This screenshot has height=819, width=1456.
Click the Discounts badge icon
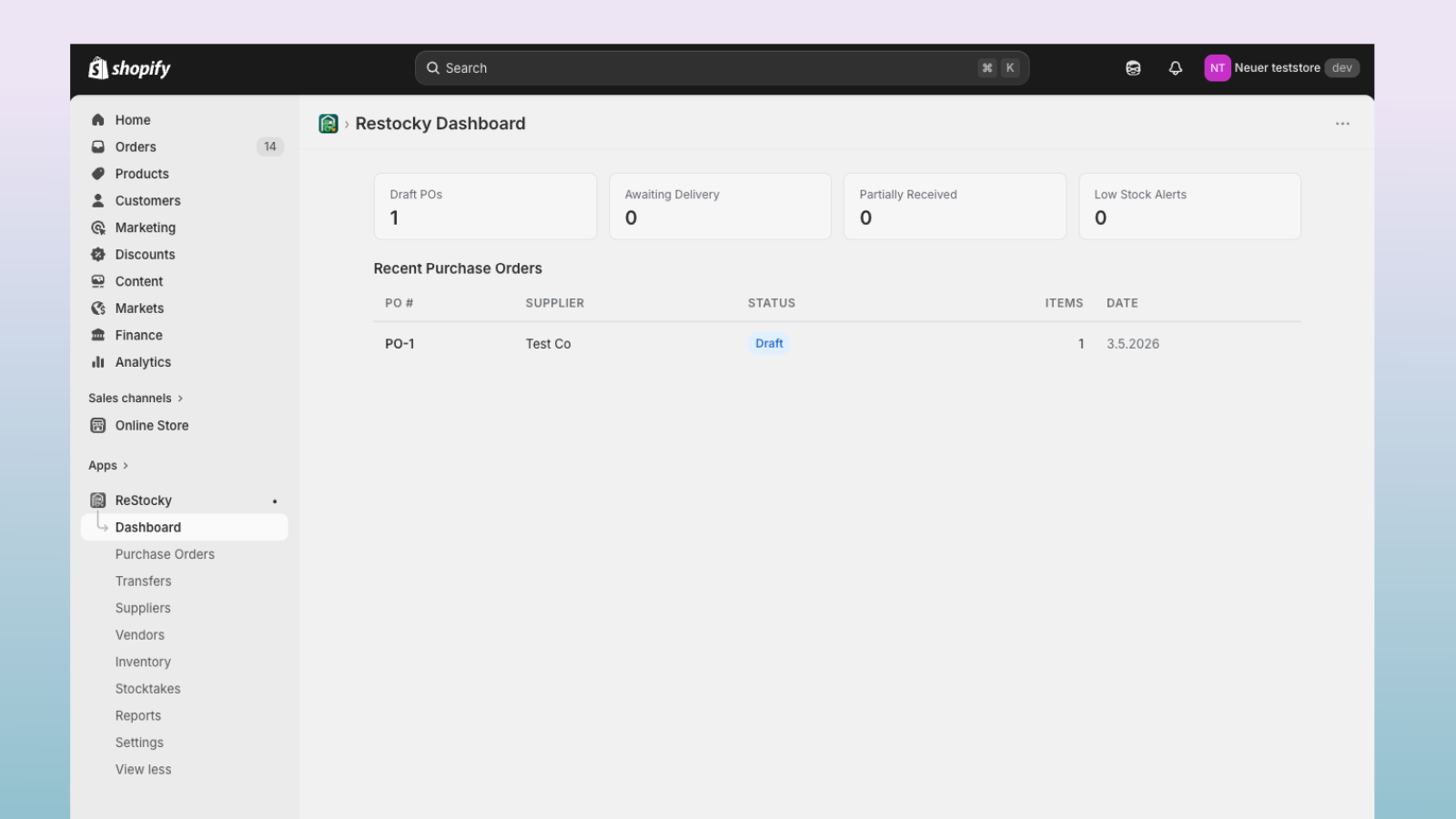click(x=98, y=255)
